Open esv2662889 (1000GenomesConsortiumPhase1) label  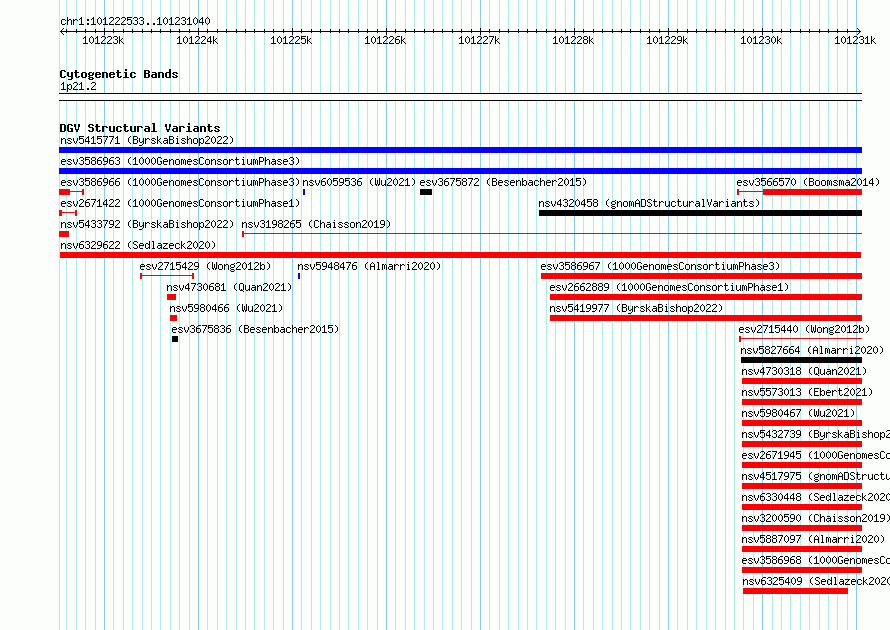(669, 287)
